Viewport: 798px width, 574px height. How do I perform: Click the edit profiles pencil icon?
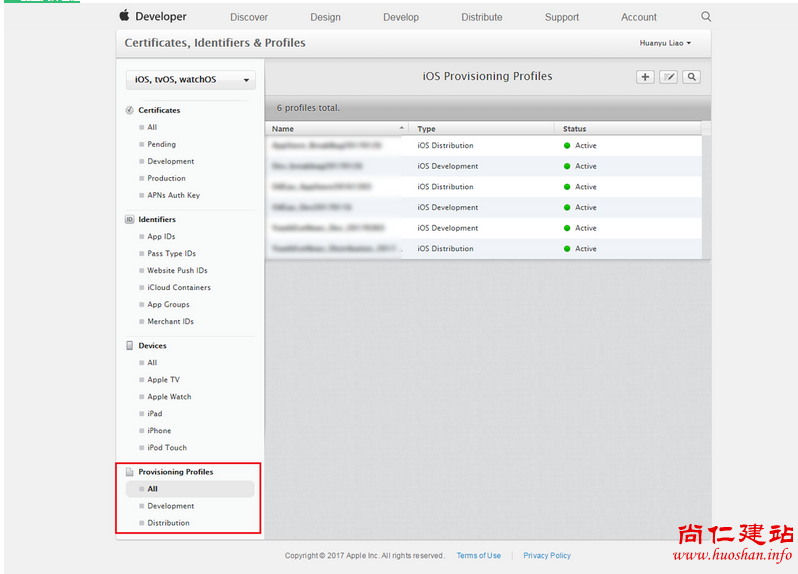[x=668, y=77]
